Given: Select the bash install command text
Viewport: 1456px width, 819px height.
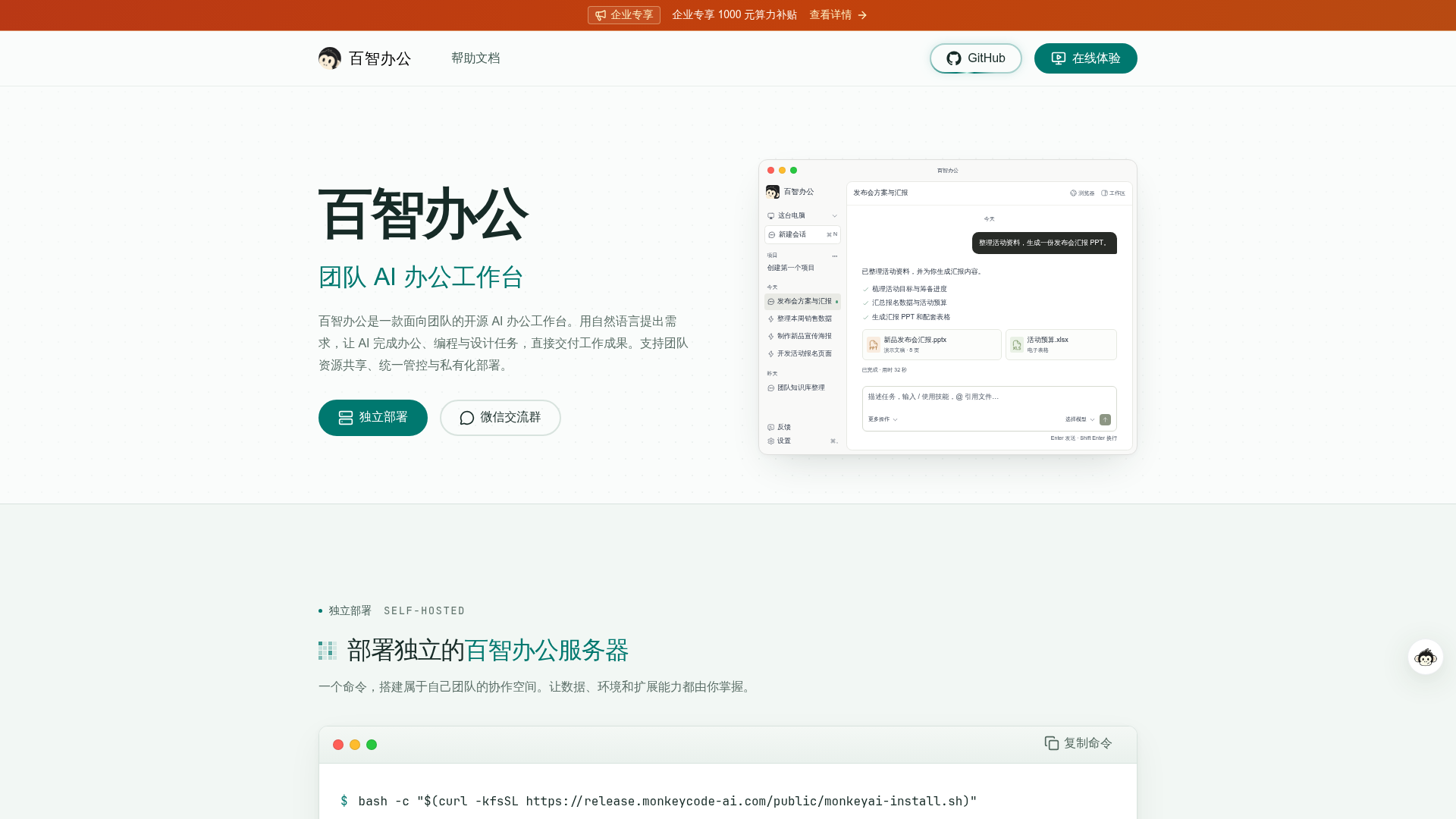Looking at the screenshot, I should pos(667,801).
